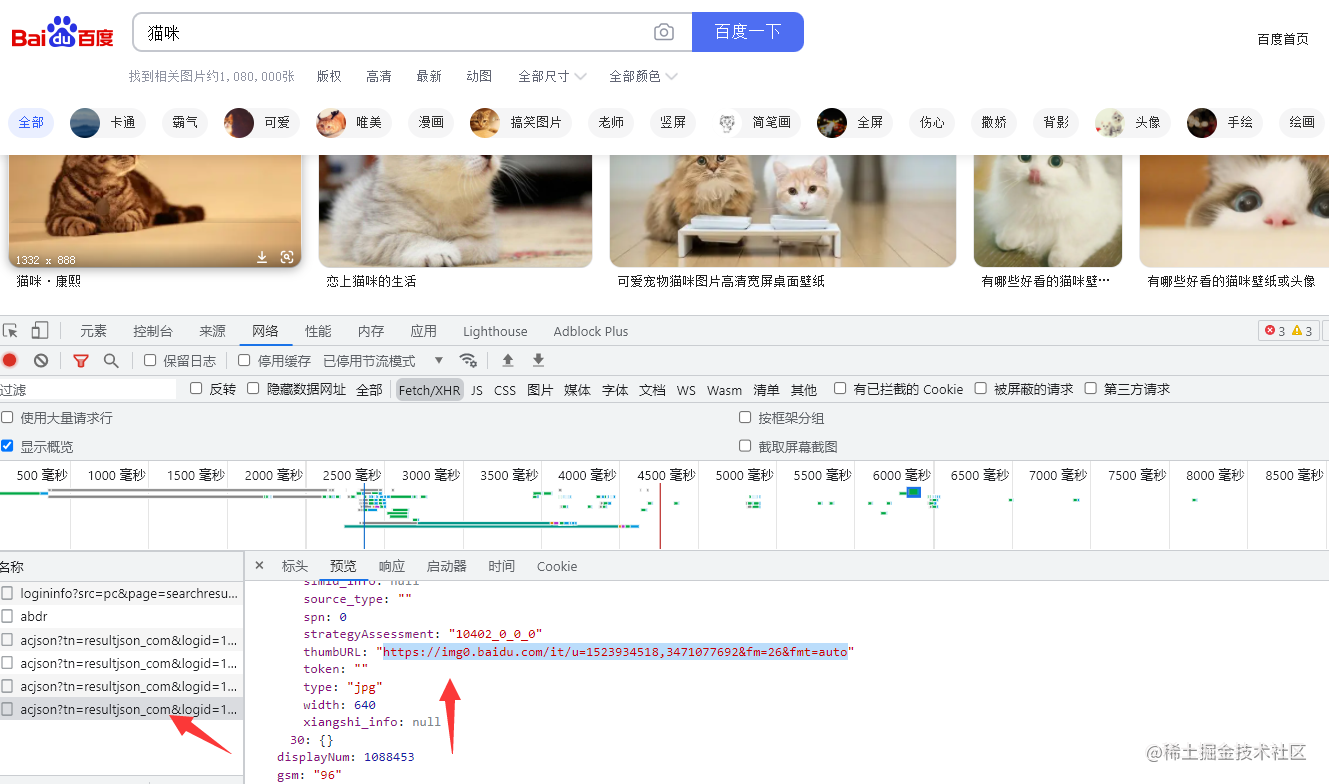This screenshot has width=1329, height=784.
Task: Expand the 30: {} JSON node
Action: click(311, 740)
